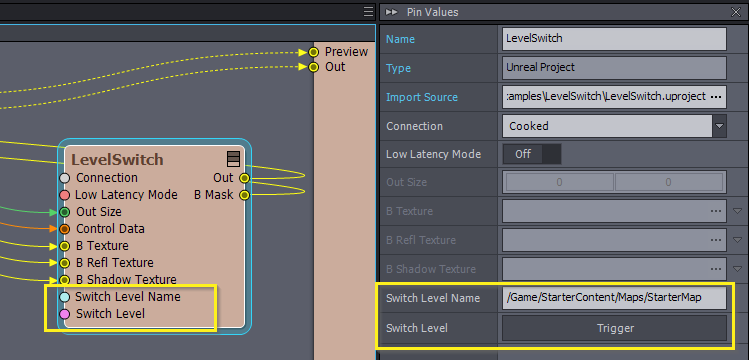Click Low Latency Mode label in Pin Values
The width and height of the screenshot is (749, 360).
pyautogui.click(x=433, y=155)
